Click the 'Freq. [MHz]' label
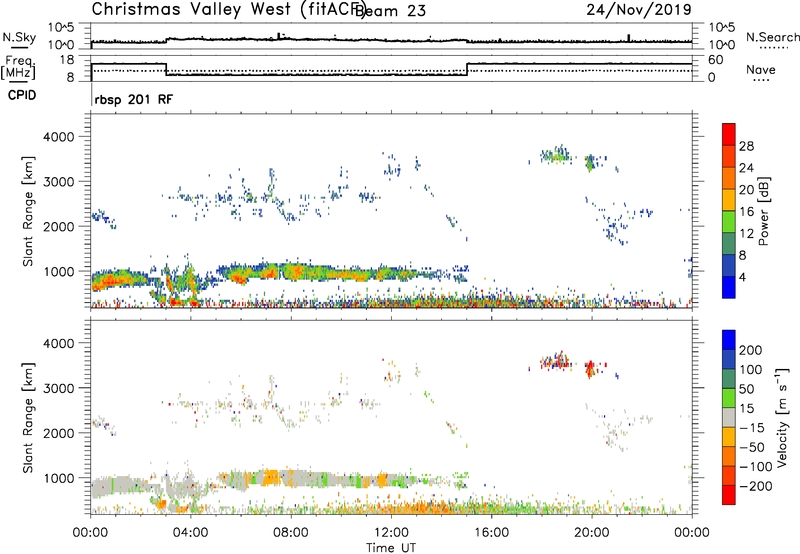800x554 pixels. (x=19, y=67)
